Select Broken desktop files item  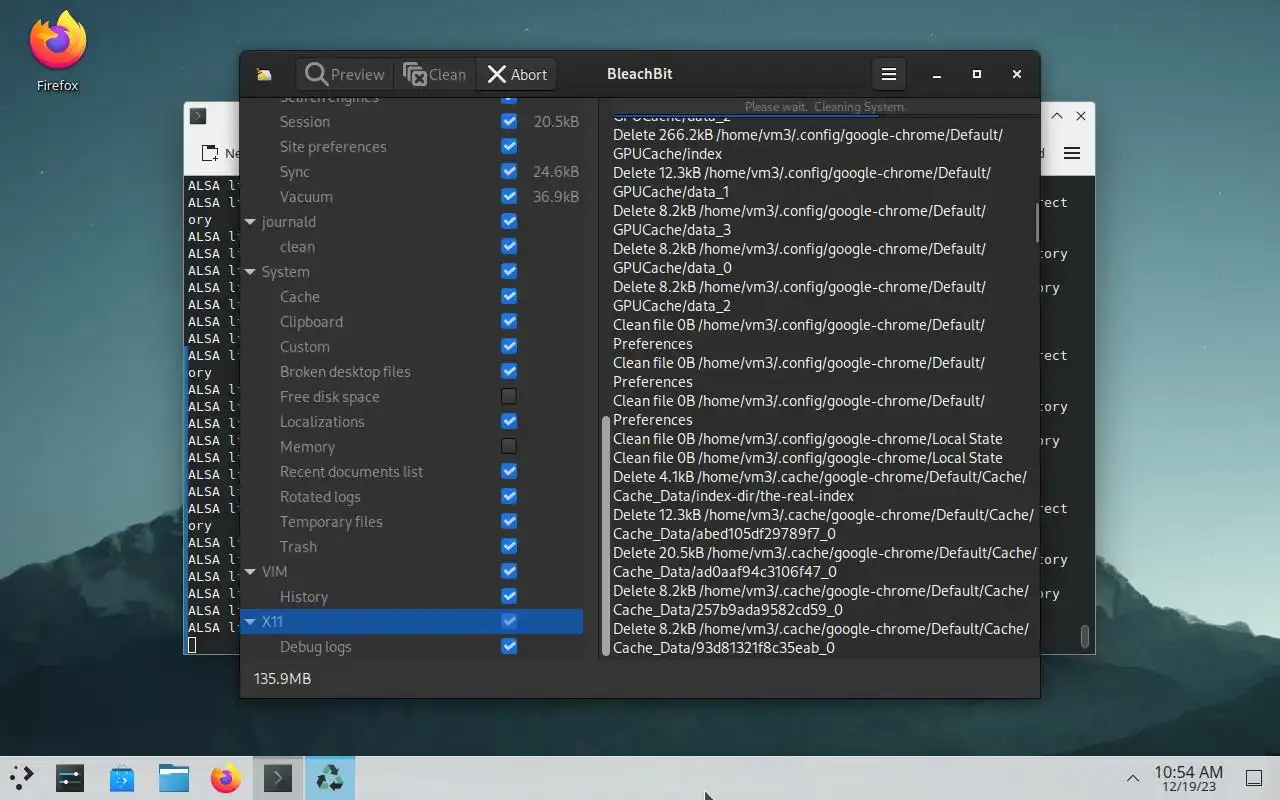coord(345,371)
